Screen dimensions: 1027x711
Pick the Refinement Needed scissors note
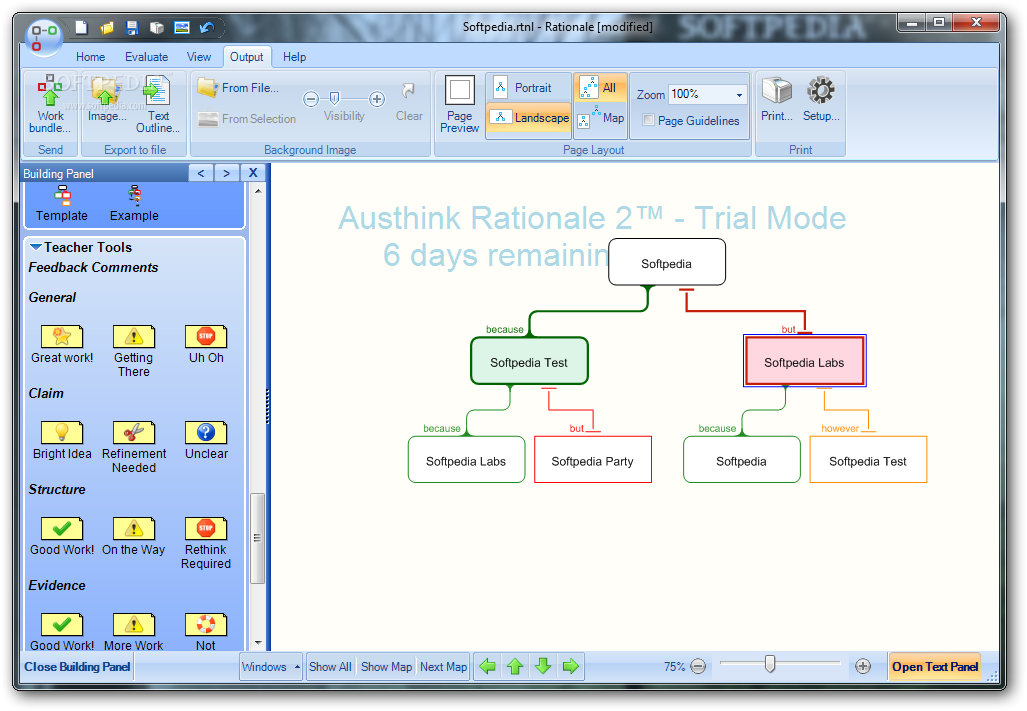pyautogui.click(x=134, y=447)
